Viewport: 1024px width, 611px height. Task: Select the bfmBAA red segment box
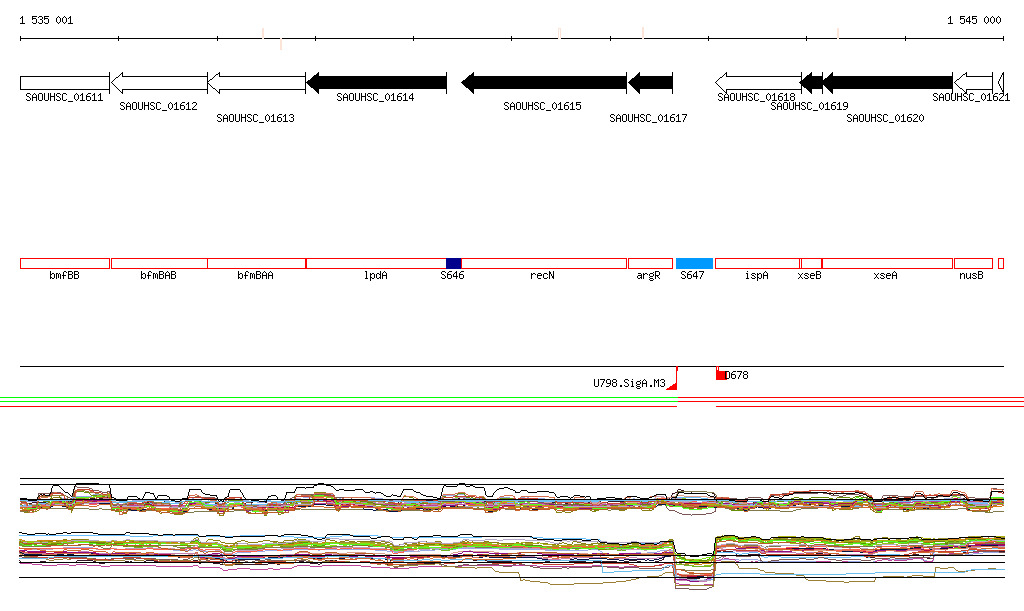click(x=257, y=264)
